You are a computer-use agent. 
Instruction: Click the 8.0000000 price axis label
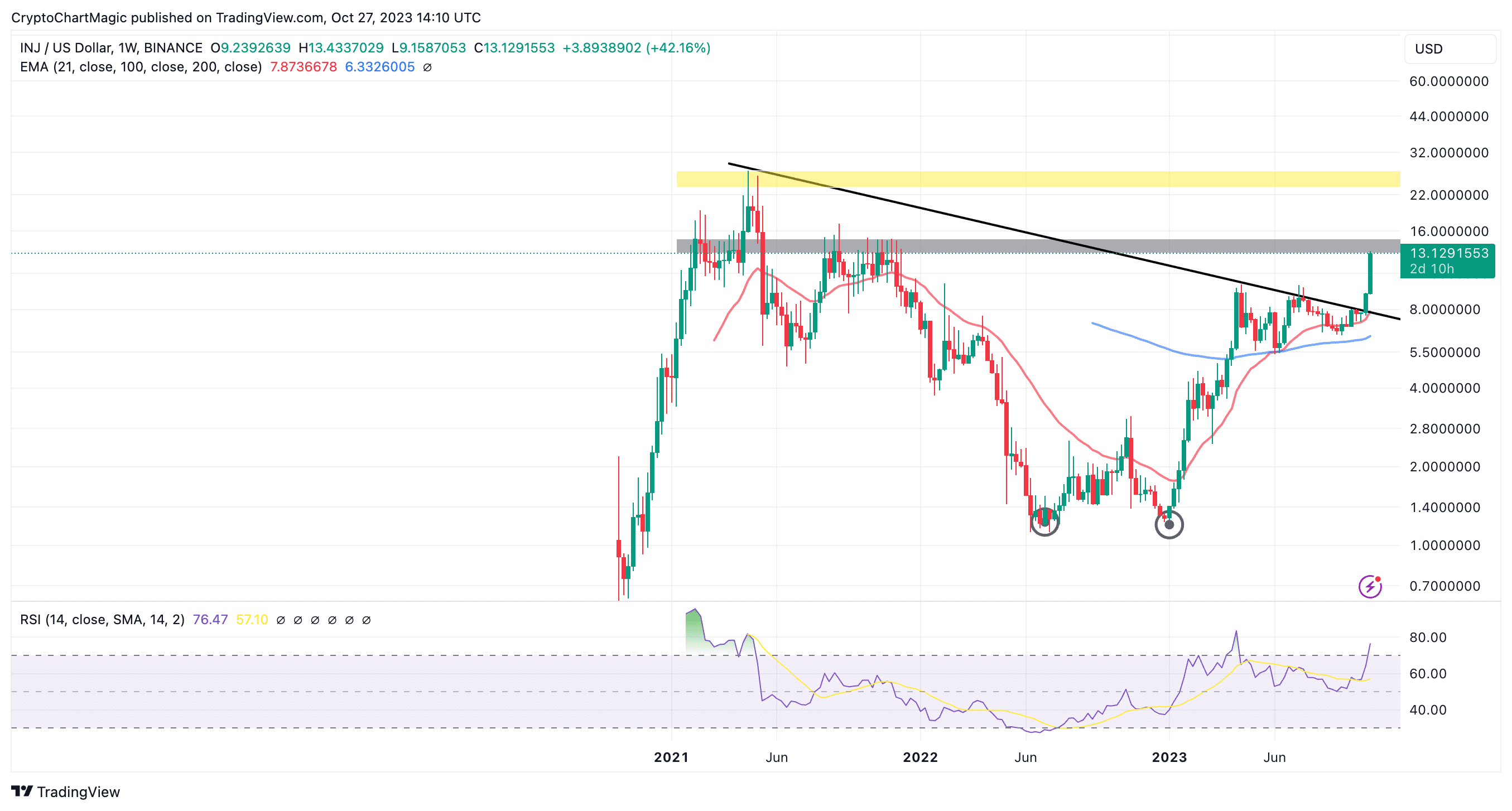click(x=1444, y=309)
